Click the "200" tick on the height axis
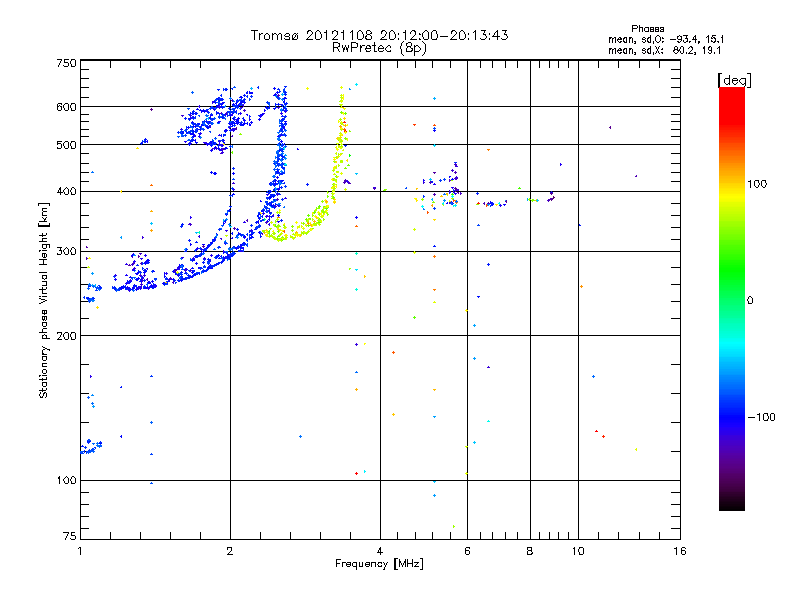Viewport: 800px width, 600px height. 66,336
